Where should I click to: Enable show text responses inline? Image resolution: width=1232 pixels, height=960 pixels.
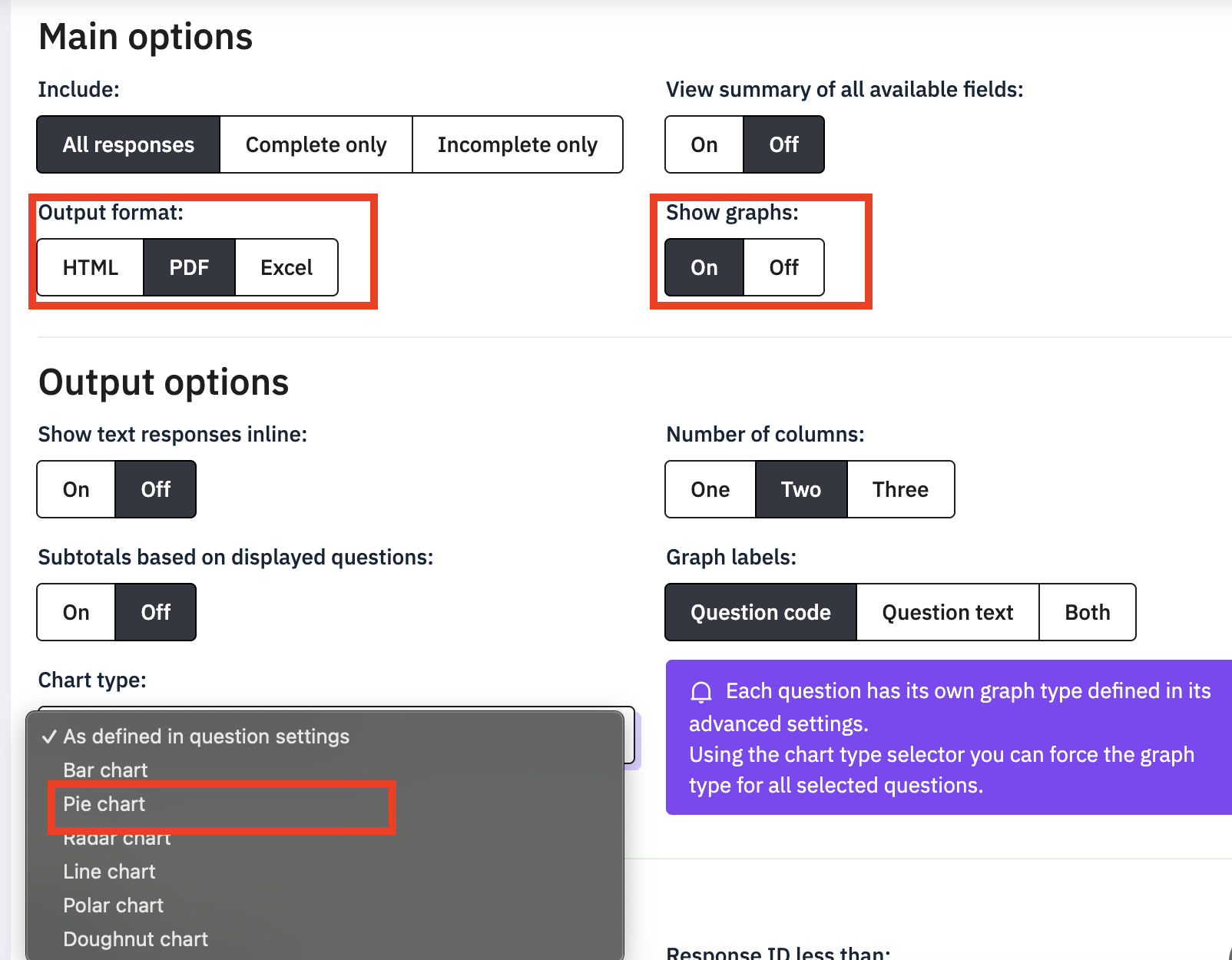(x=76, y=489)
